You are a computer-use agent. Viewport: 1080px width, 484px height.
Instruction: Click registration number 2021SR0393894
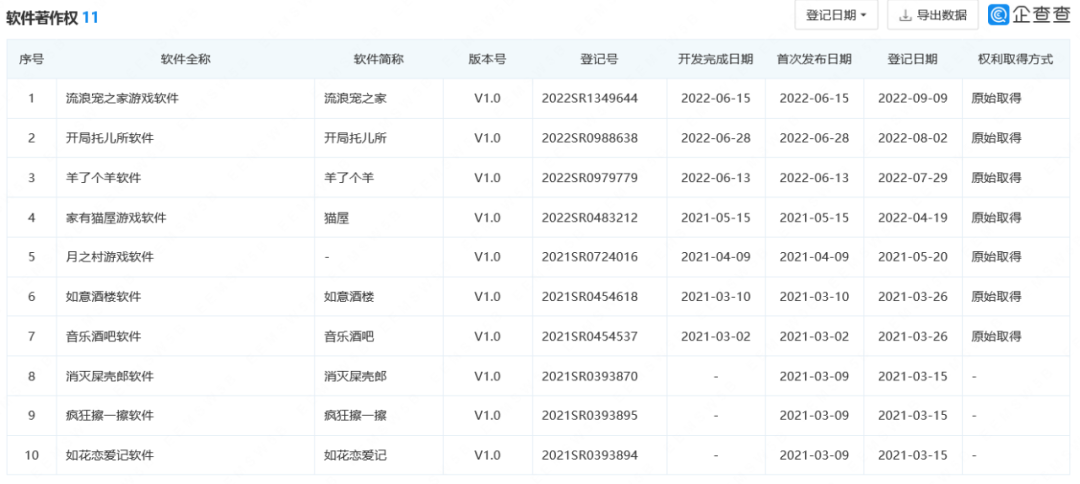coord(590,456)
